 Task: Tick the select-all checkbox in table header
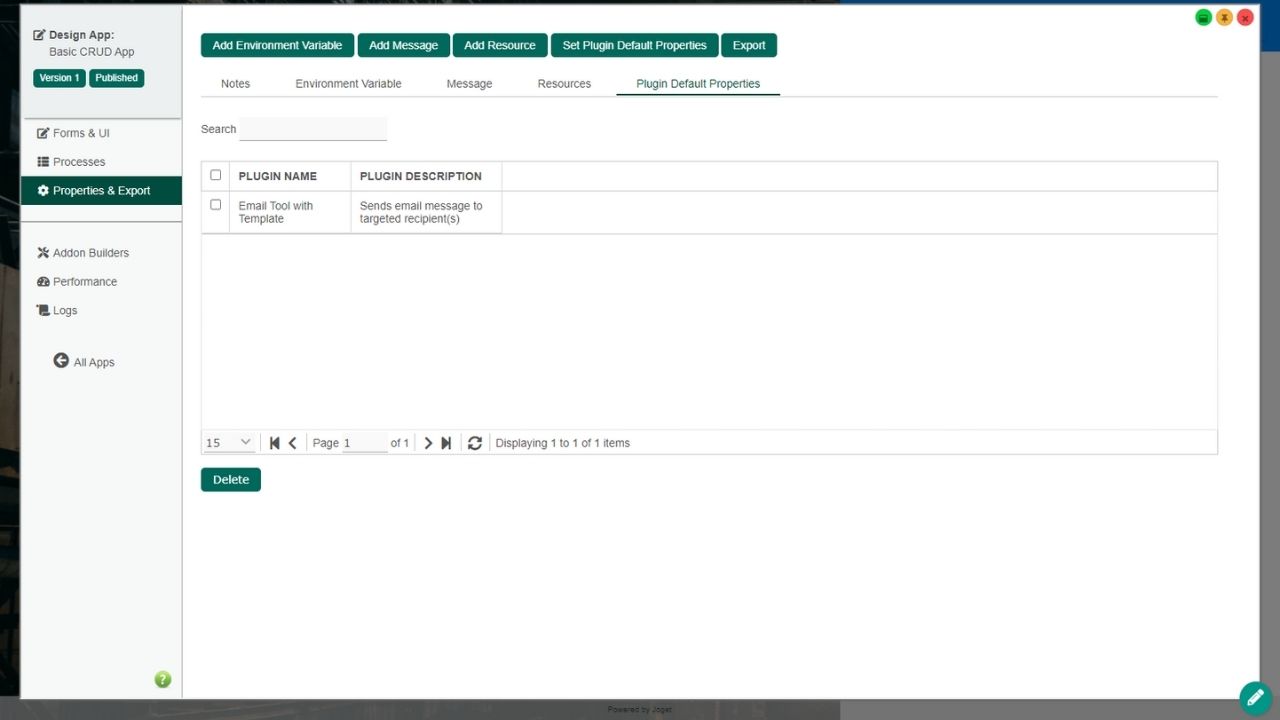click(x=215, y=175)
